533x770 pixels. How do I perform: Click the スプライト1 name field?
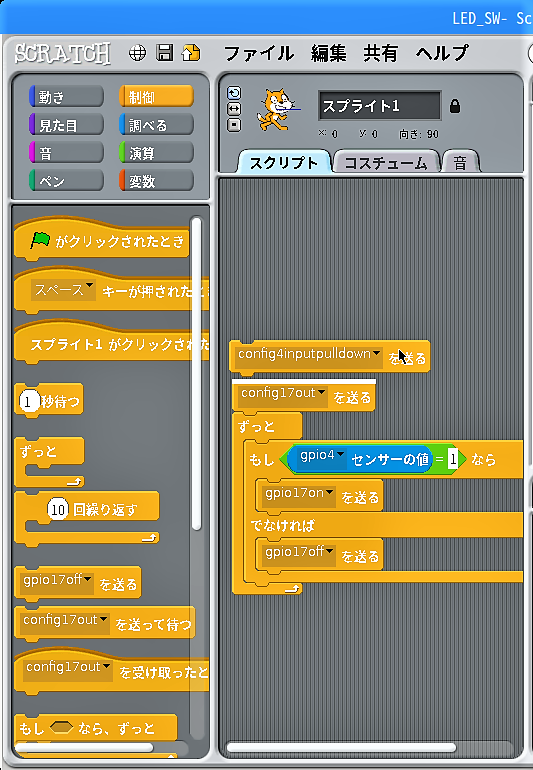pos(380,106)
